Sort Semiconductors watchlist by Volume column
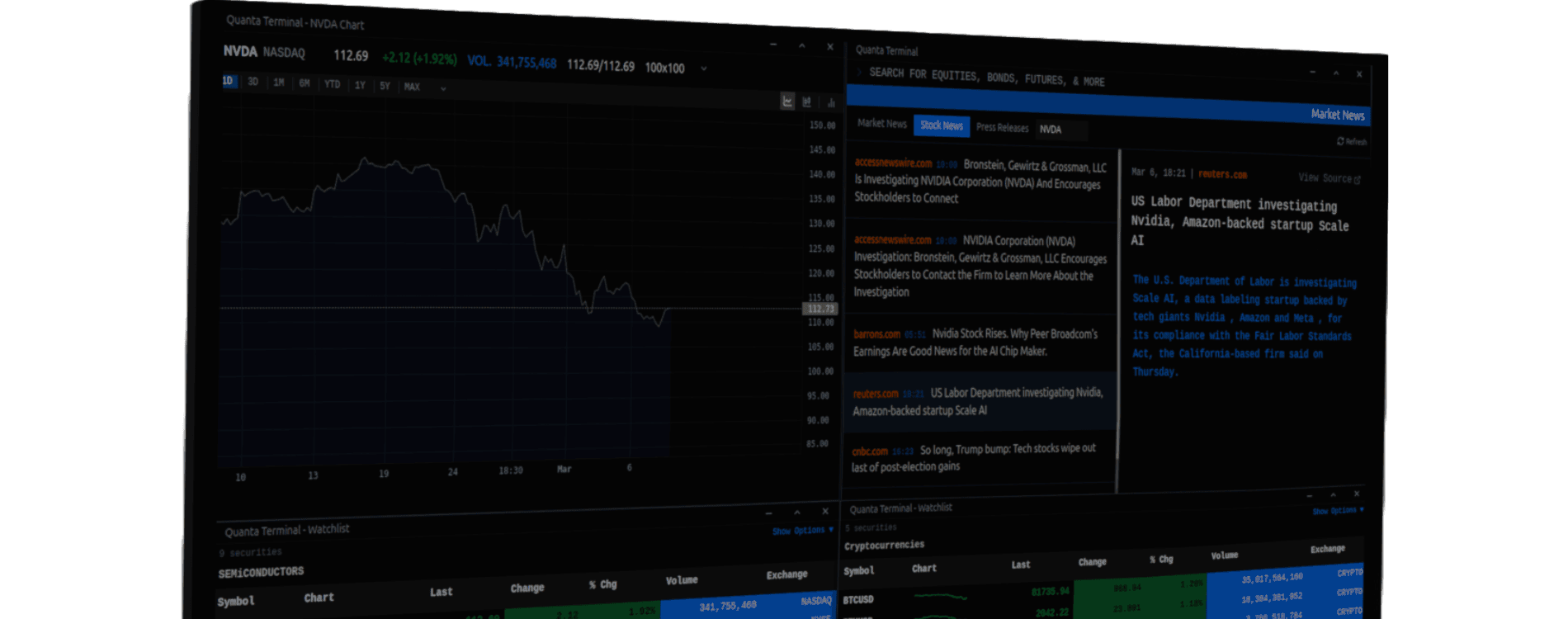 point(682,580)
